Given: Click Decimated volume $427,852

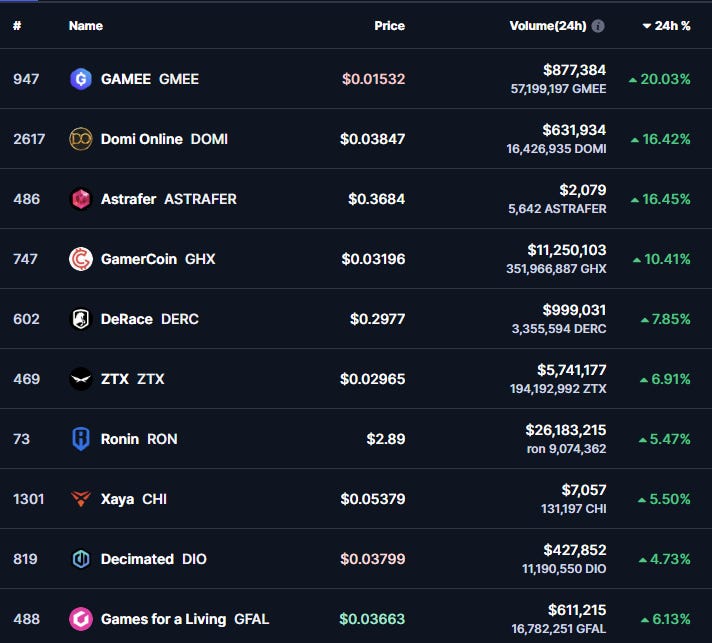Looking at the screenshot, I should coord(575,550).
